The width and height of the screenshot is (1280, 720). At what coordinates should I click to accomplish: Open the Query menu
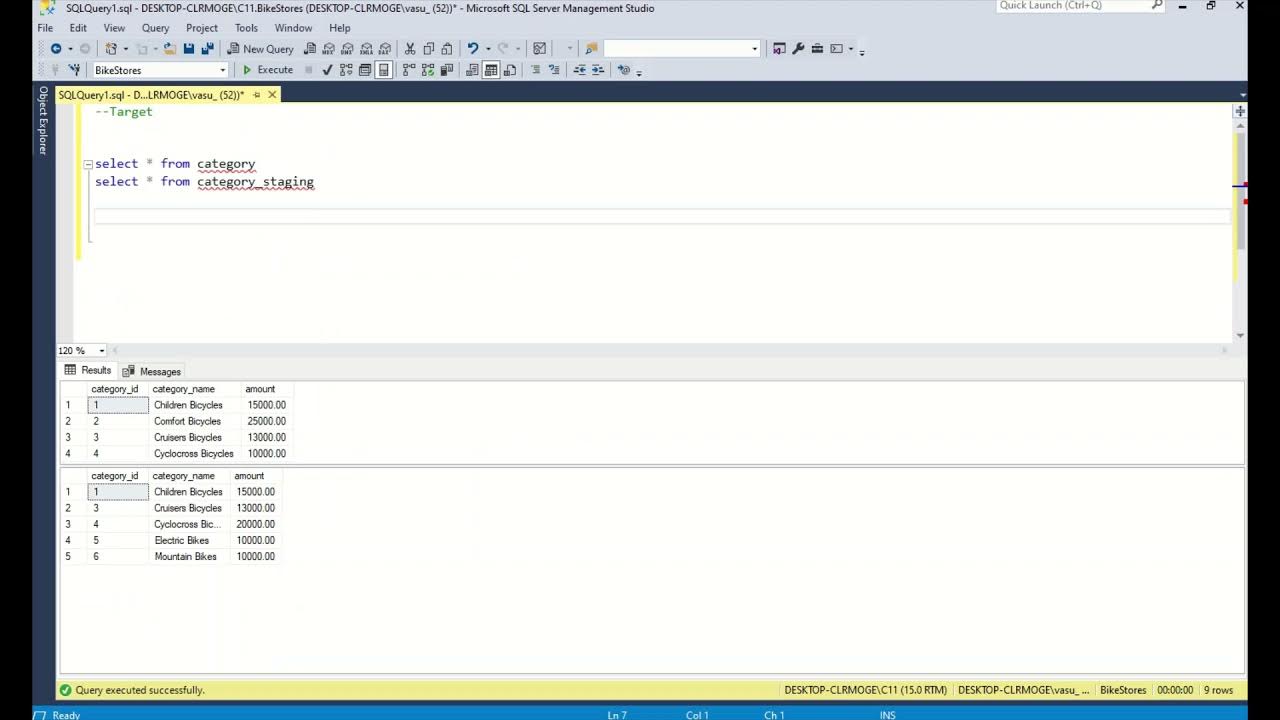coord(155,28)
